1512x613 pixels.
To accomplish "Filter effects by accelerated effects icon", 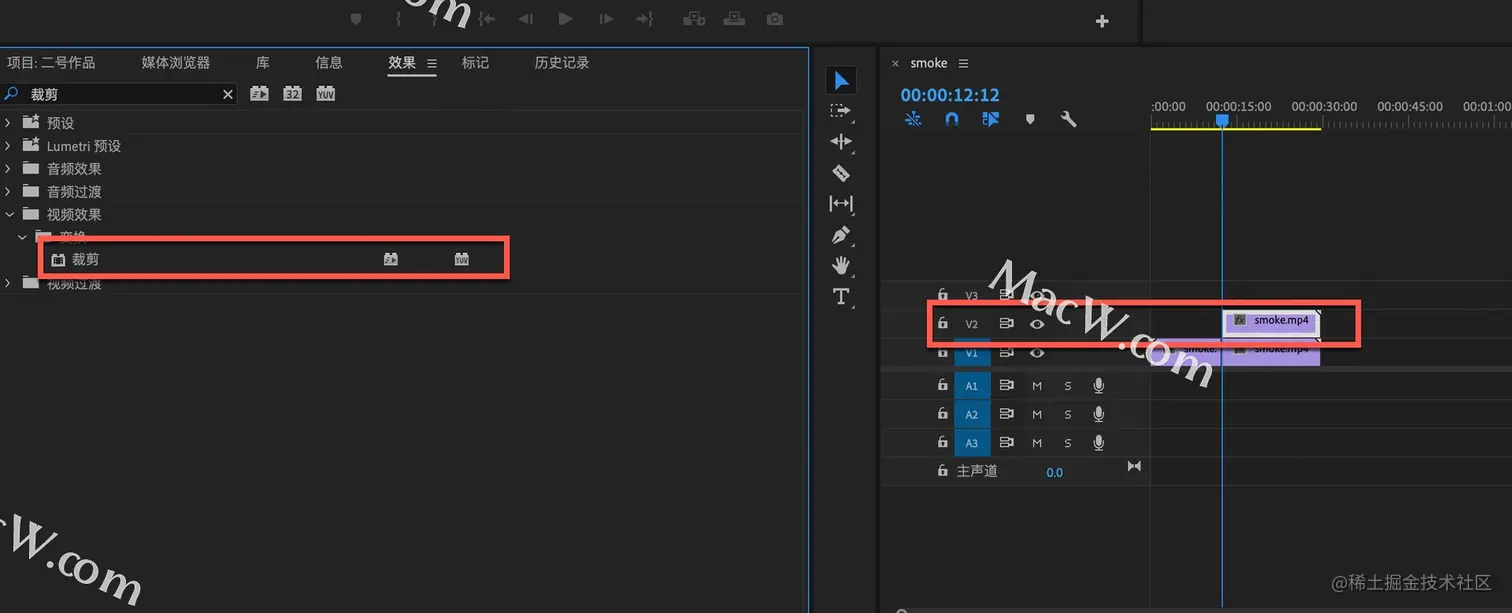I will coord(259,94).
